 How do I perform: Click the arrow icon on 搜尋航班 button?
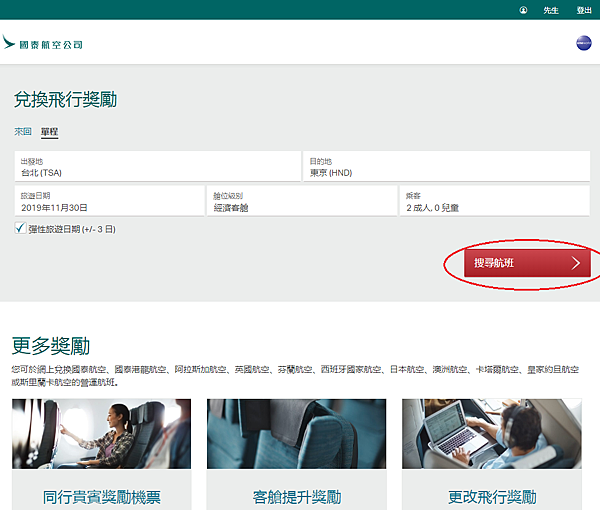576,263
